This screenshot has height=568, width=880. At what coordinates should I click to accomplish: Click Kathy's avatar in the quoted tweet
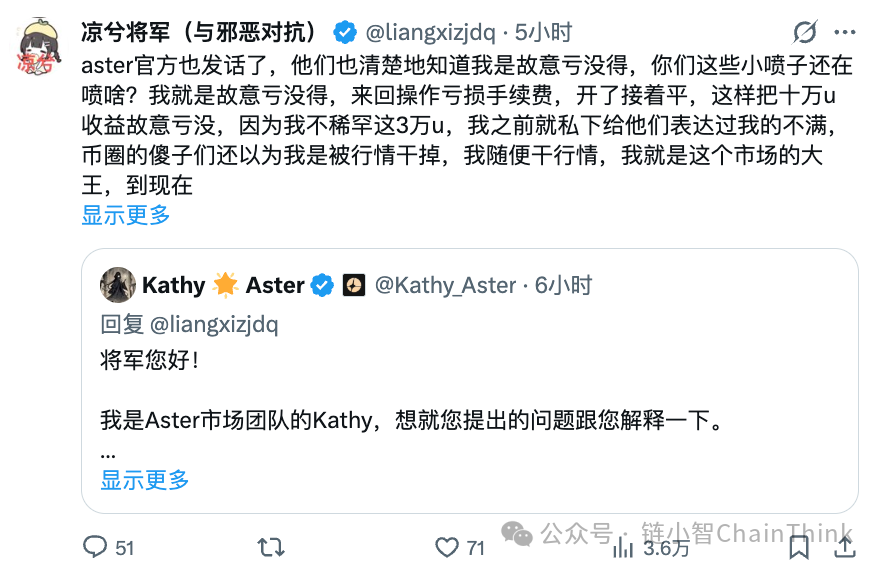117,285
